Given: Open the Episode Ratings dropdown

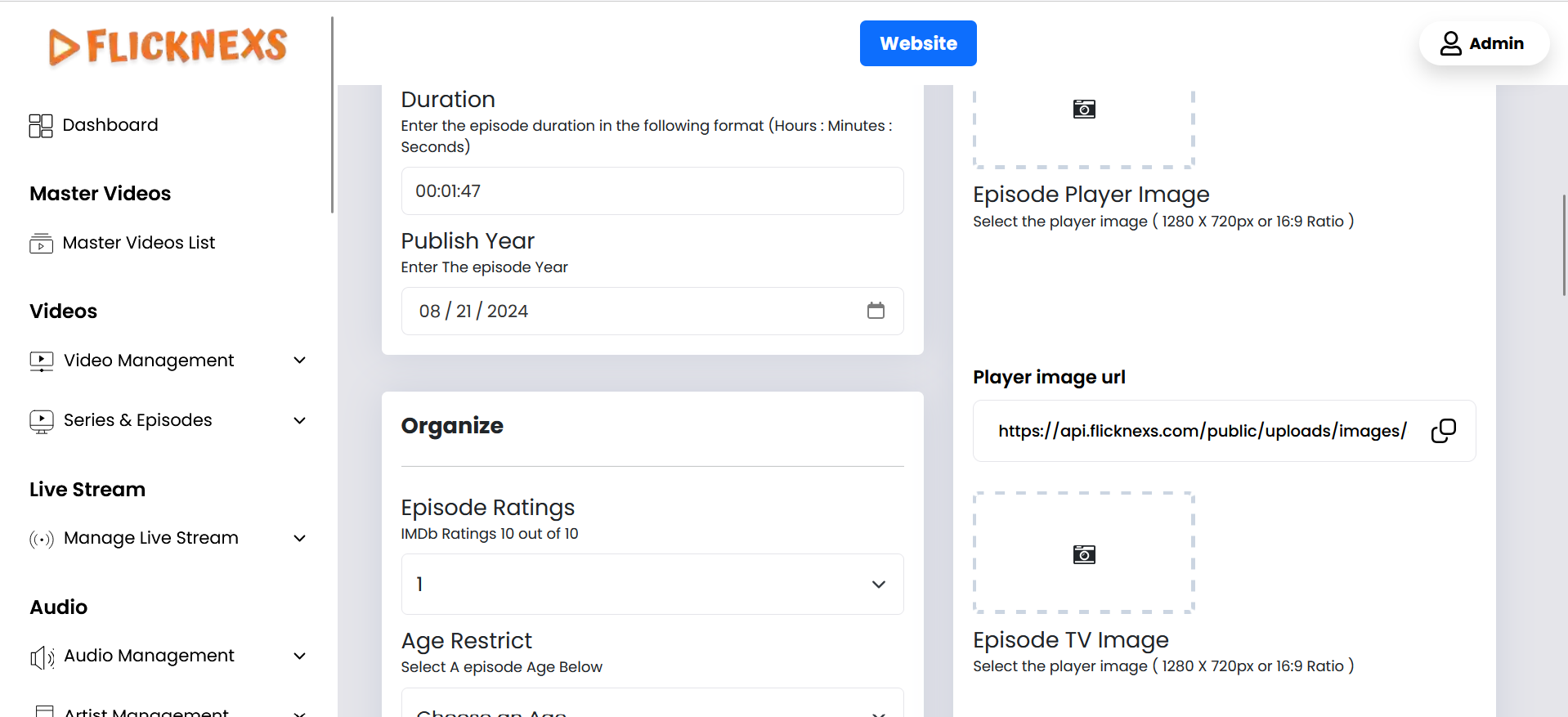Looking at the screenshot, I should tap(652, 584).
